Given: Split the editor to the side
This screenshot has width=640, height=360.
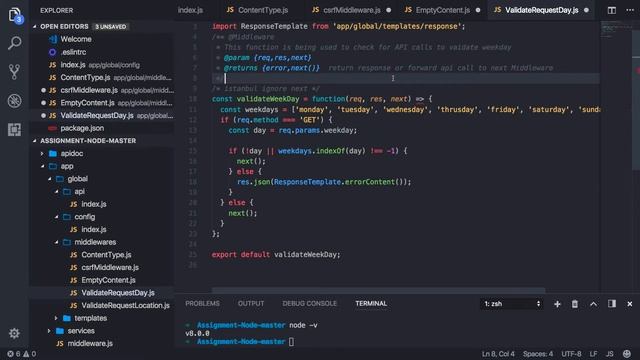Looking at the screenshot, I should click(x=611, y=10).
